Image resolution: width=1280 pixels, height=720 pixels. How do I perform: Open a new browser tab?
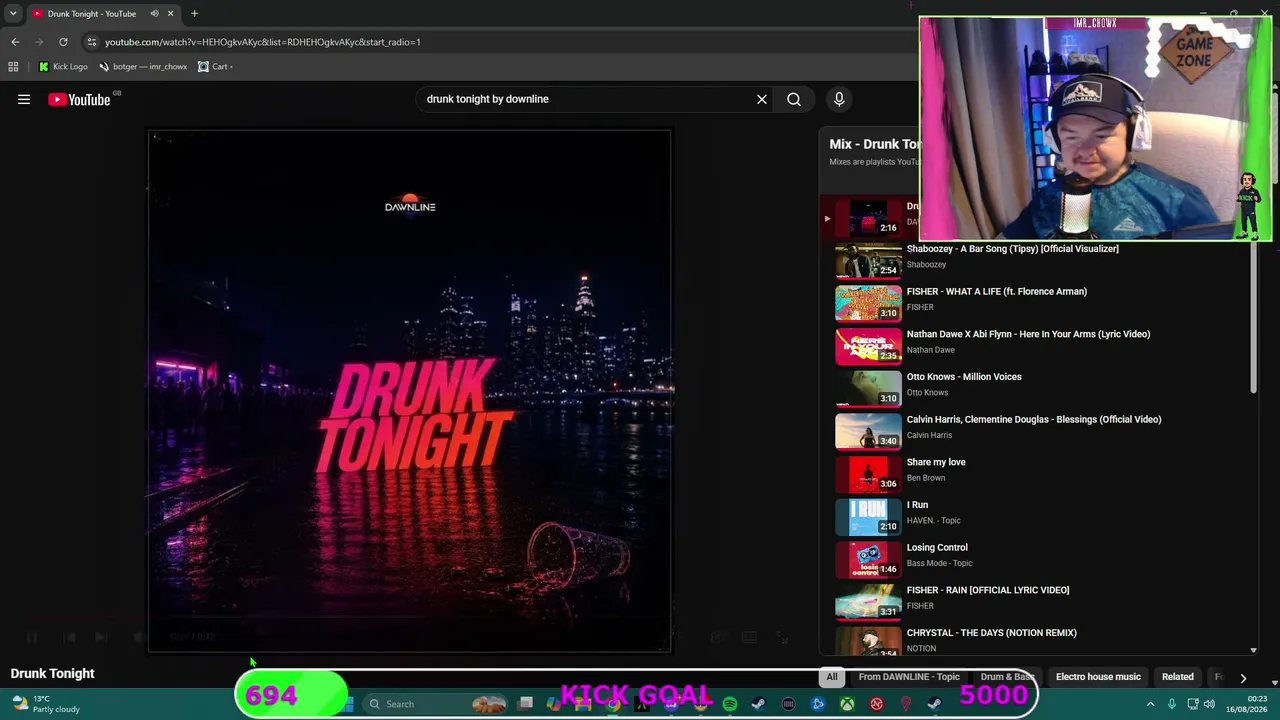pos(194,14)
